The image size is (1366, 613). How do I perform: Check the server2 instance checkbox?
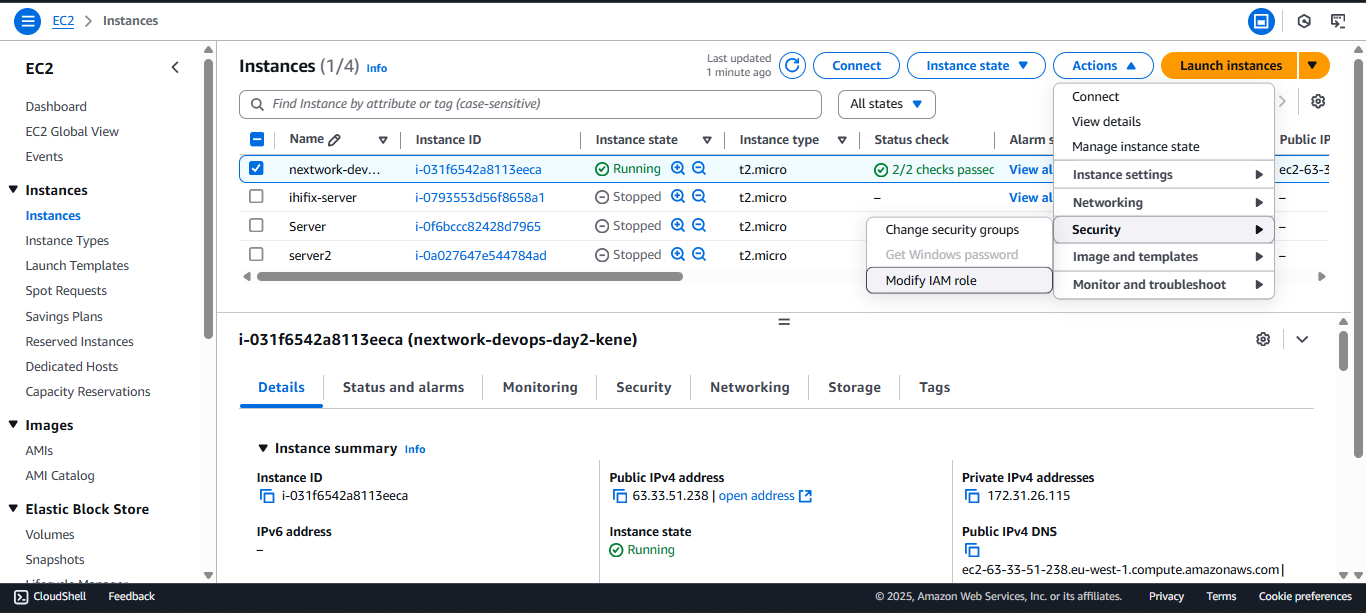tap(257, 255)
